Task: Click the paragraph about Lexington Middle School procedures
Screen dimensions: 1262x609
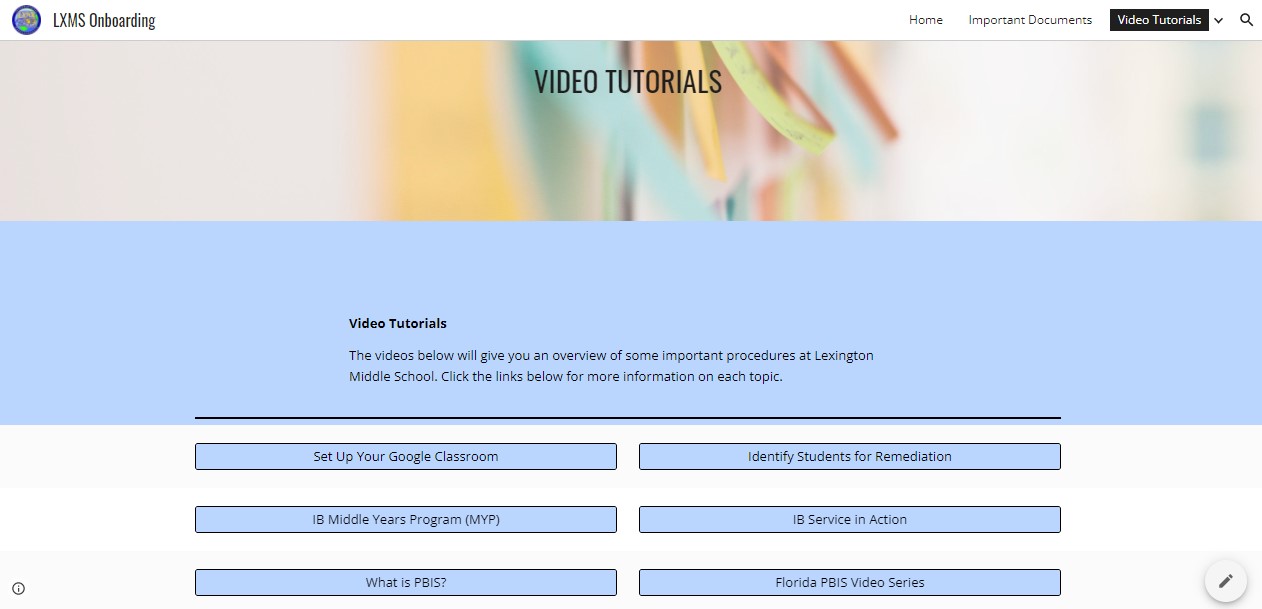Action: point(610,366)
